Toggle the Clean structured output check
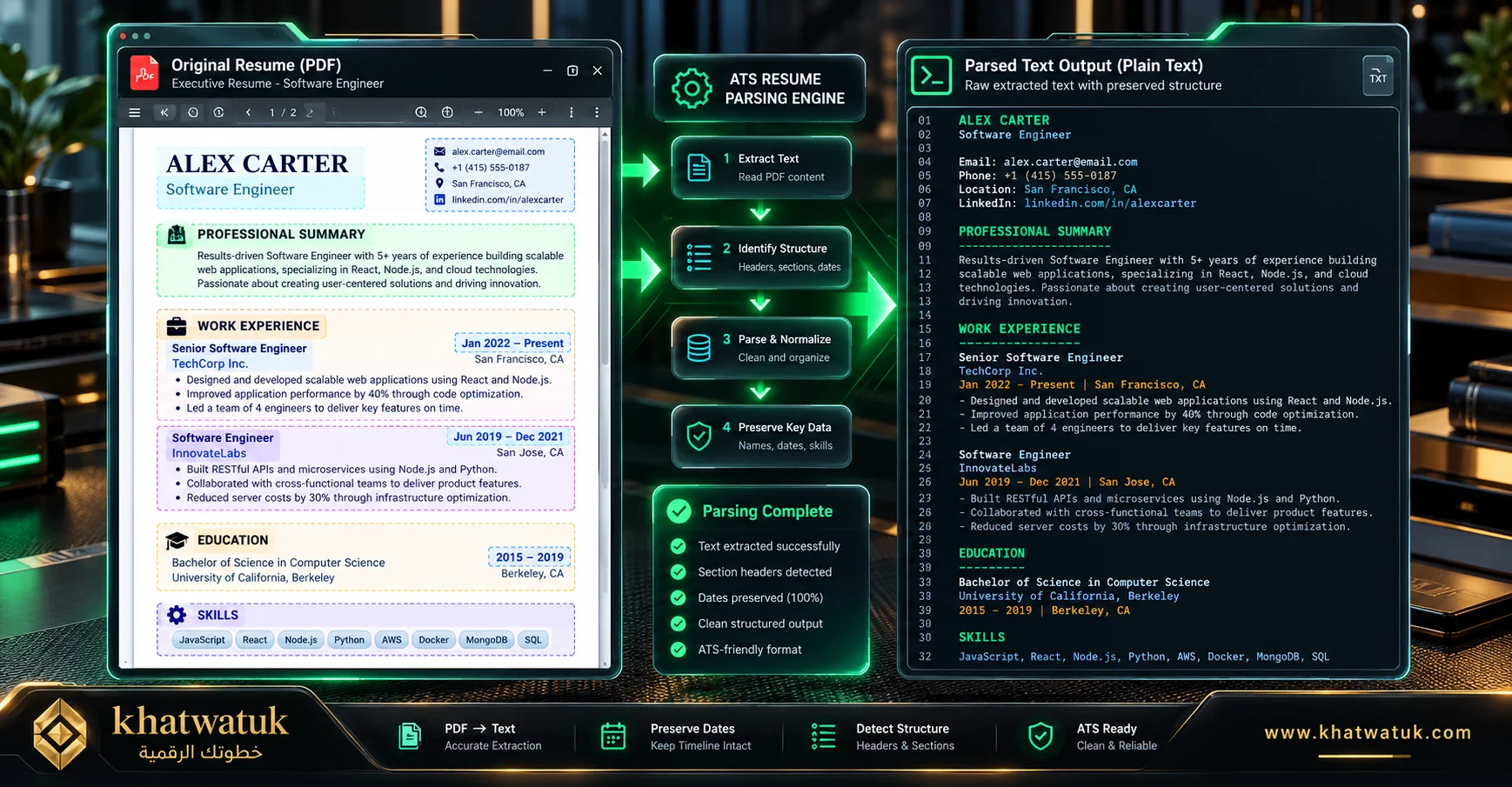Viewport: 1512px width, 787px height. click(x=678, y=624)
